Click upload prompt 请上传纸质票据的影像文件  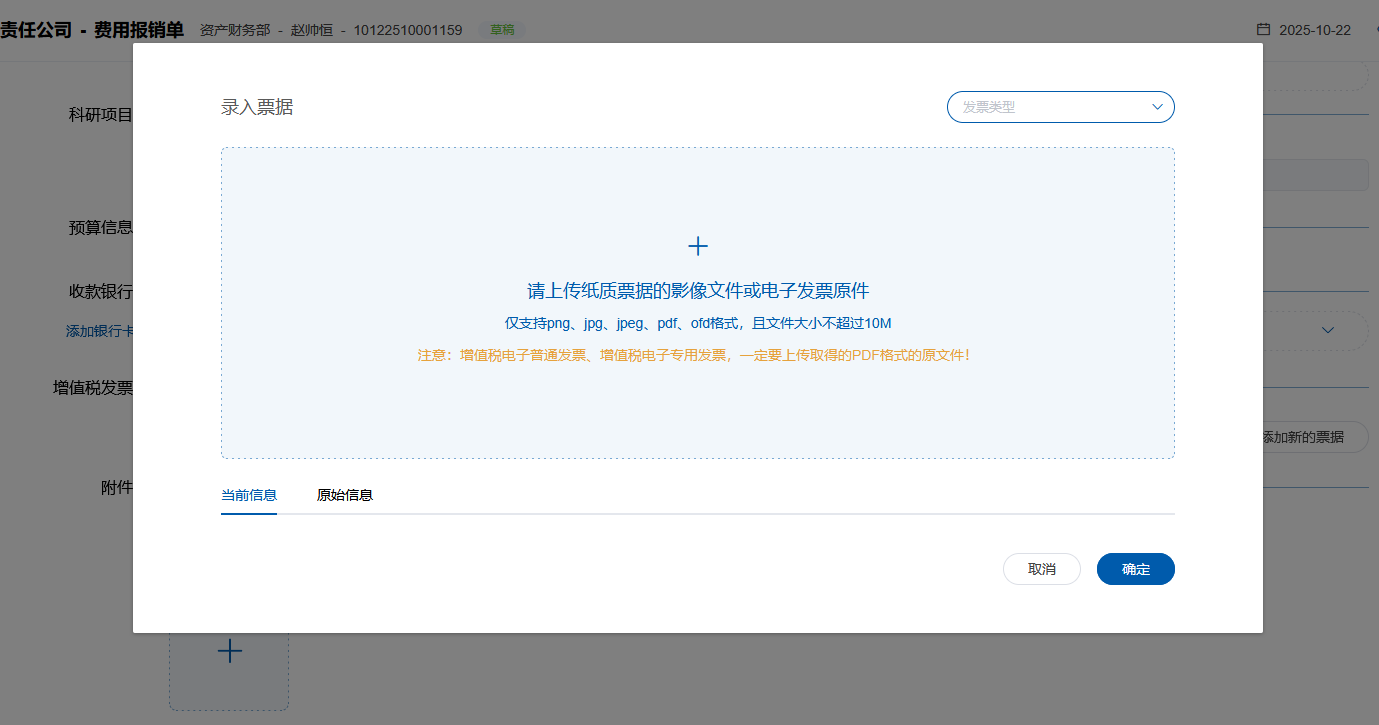[698, 291]
